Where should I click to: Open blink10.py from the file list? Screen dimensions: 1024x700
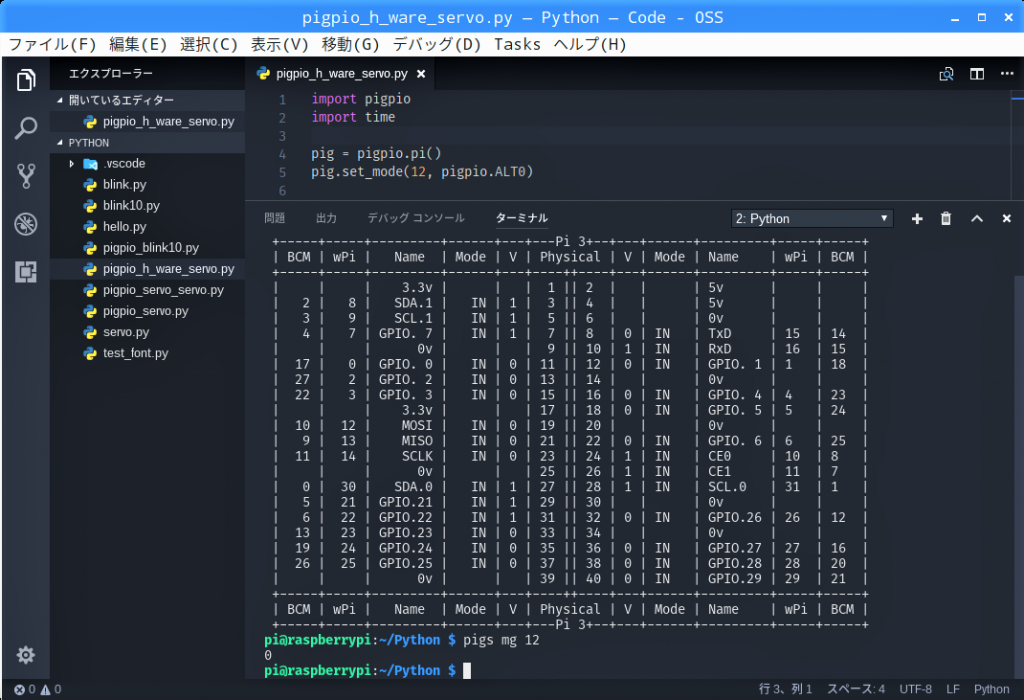[131, 206]
